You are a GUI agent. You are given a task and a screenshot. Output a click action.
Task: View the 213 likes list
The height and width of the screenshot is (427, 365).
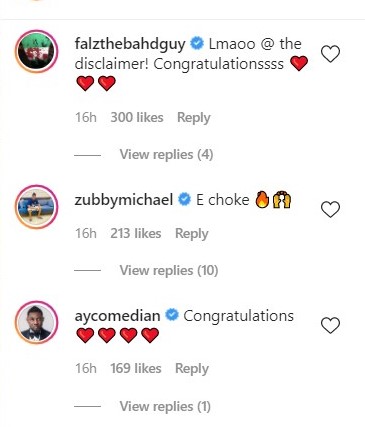pos(136,234)
